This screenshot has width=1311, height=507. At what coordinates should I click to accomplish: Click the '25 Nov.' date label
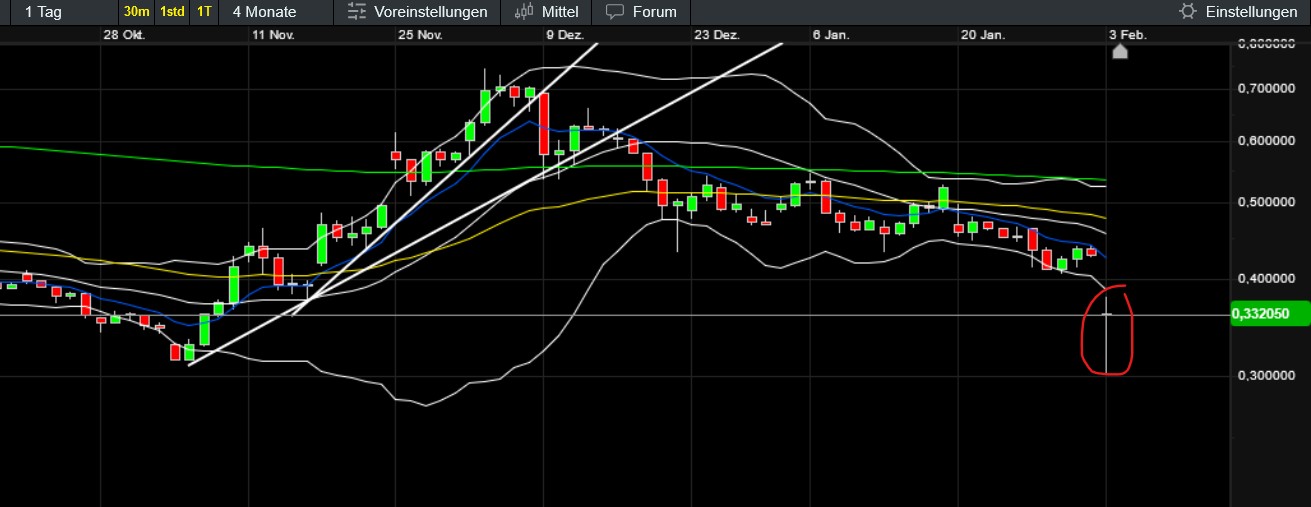tap(420, 34)
